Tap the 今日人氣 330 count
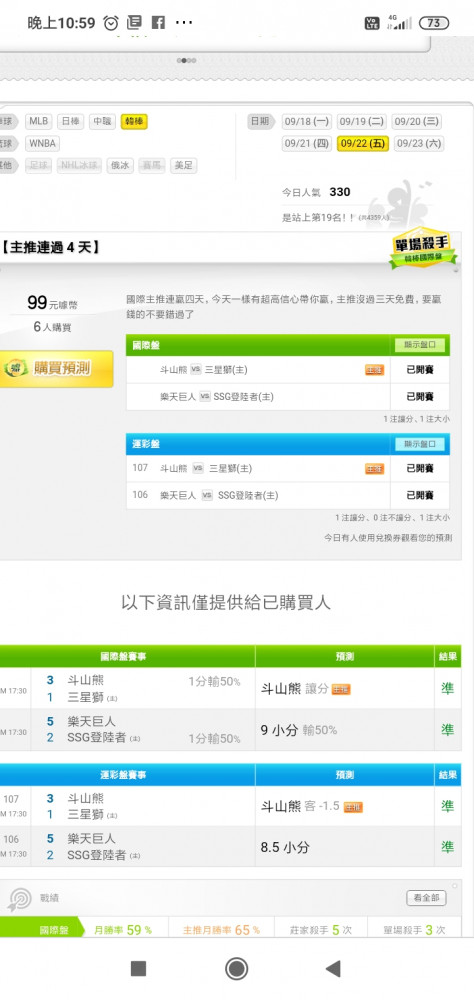 coord(316,192)
